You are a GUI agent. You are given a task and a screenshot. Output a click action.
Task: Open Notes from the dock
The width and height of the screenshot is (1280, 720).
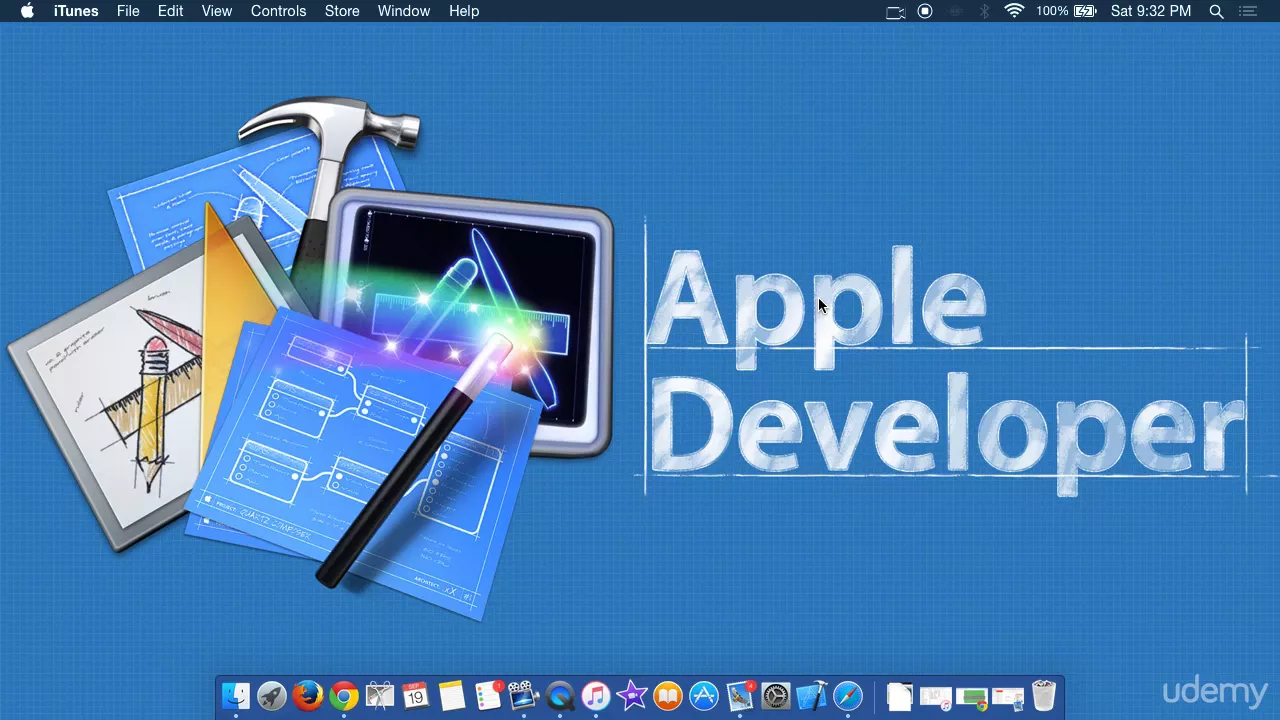pyautogui.click(x=452, y=696)
